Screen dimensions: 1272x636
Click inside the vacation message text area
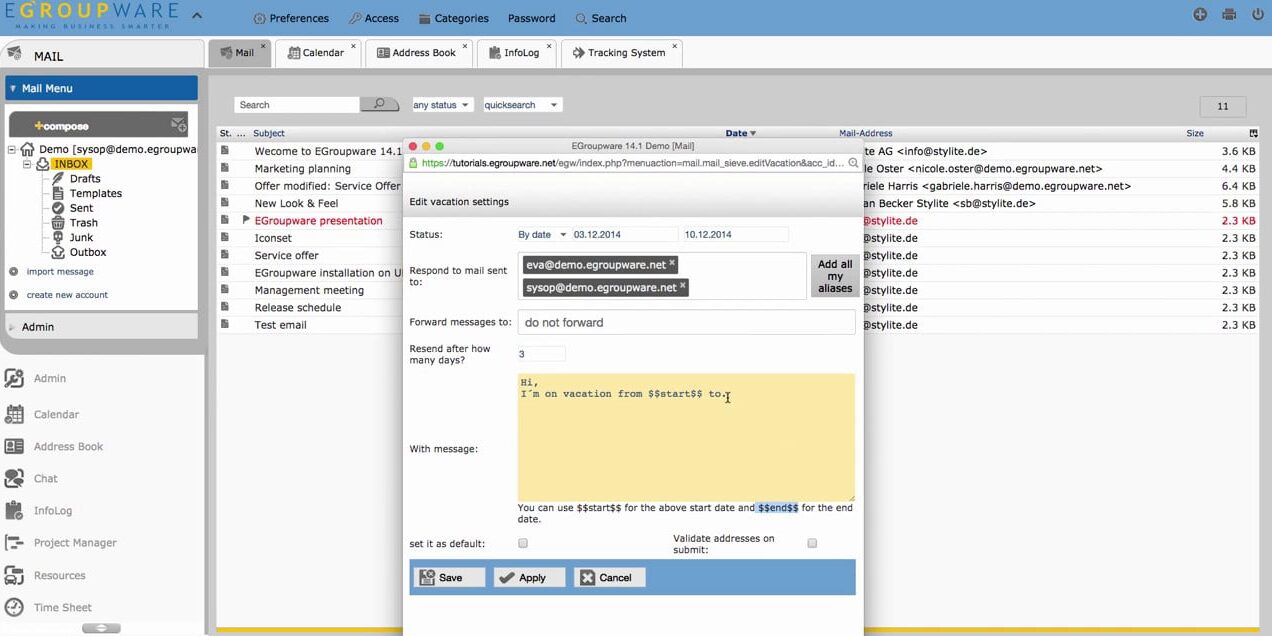686,437
